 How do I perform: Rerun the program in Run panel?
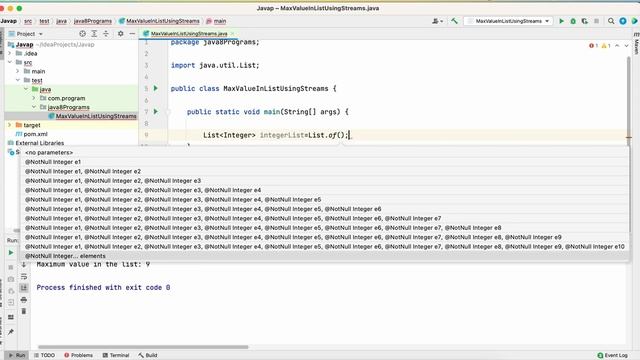11,253
